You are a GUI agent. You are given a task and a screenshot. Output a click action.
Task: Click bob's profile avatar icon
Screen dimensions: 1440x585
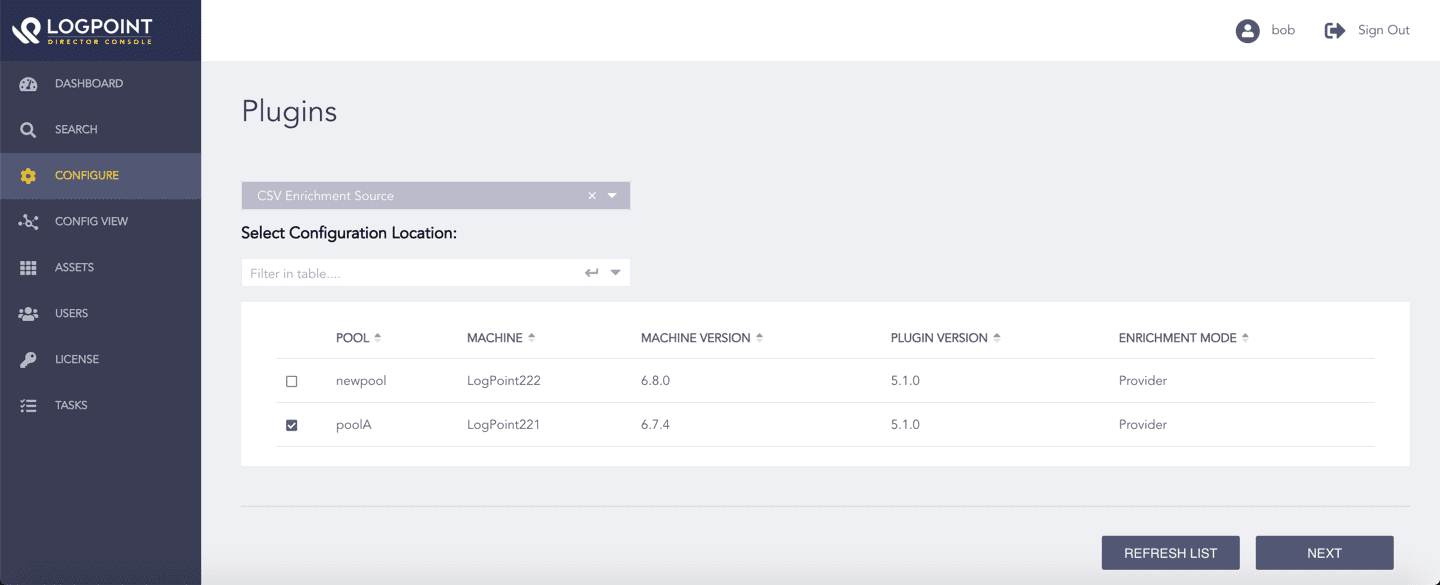1247,29
